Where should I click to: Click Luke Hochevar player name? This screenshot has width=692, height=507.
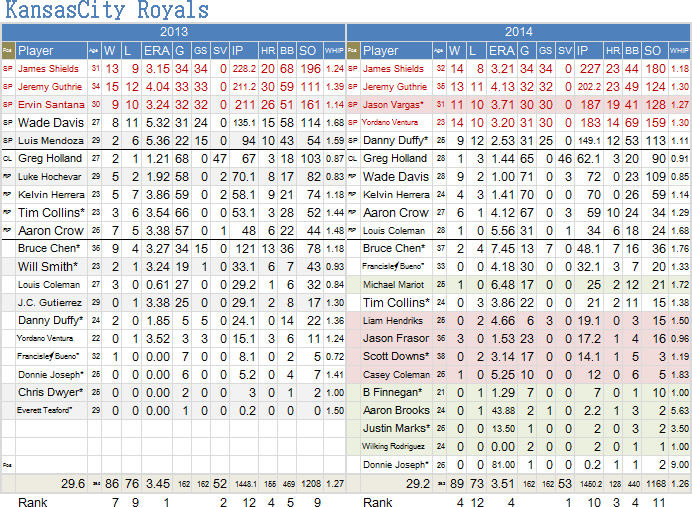pos(49,177)
